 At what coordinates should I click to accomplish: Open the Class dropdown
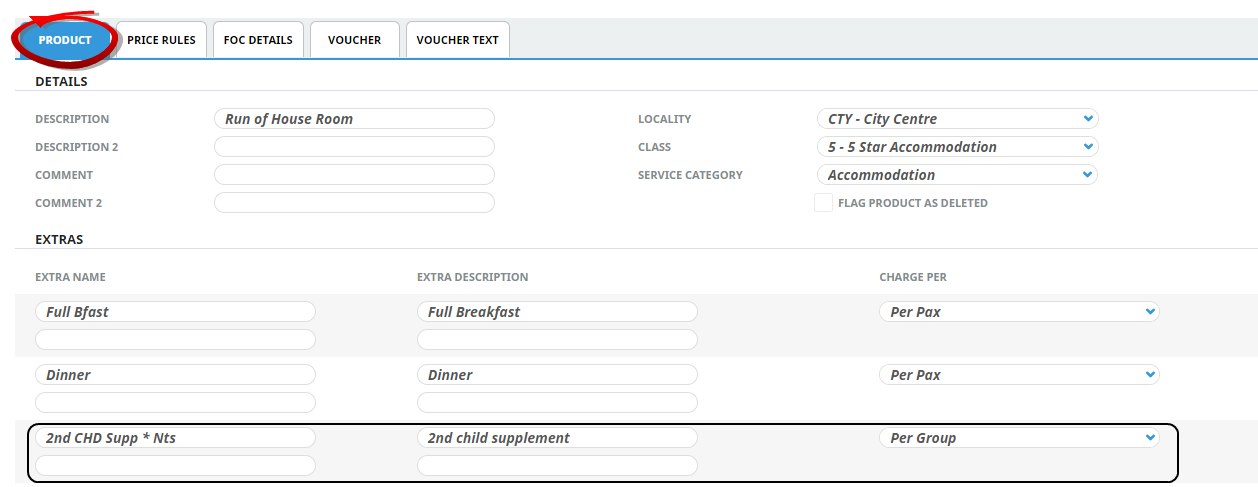[957, 147]
